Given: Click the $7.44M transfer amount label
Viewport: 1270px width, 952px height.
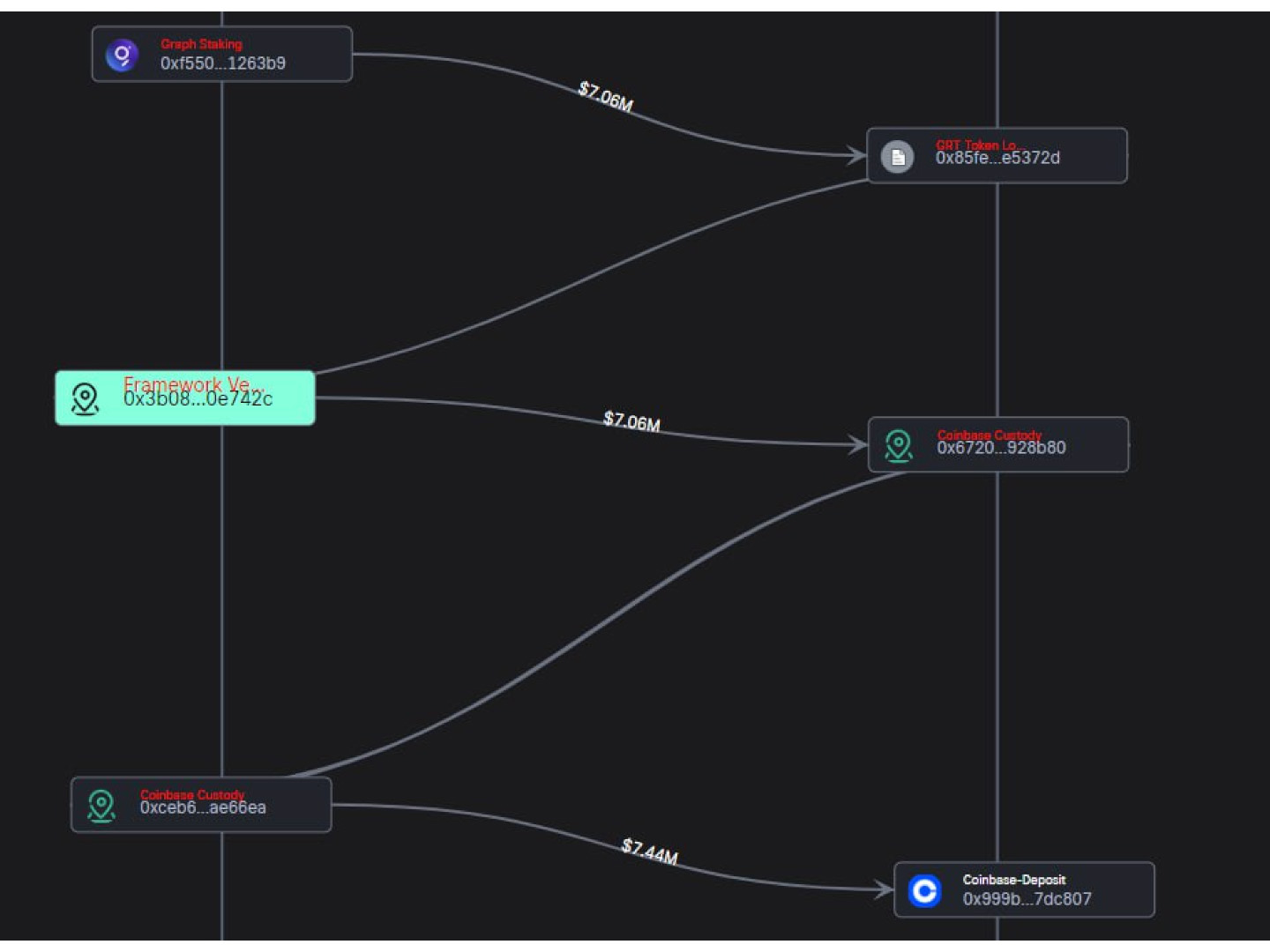Looking at the screenshot, I should point(649,852).
